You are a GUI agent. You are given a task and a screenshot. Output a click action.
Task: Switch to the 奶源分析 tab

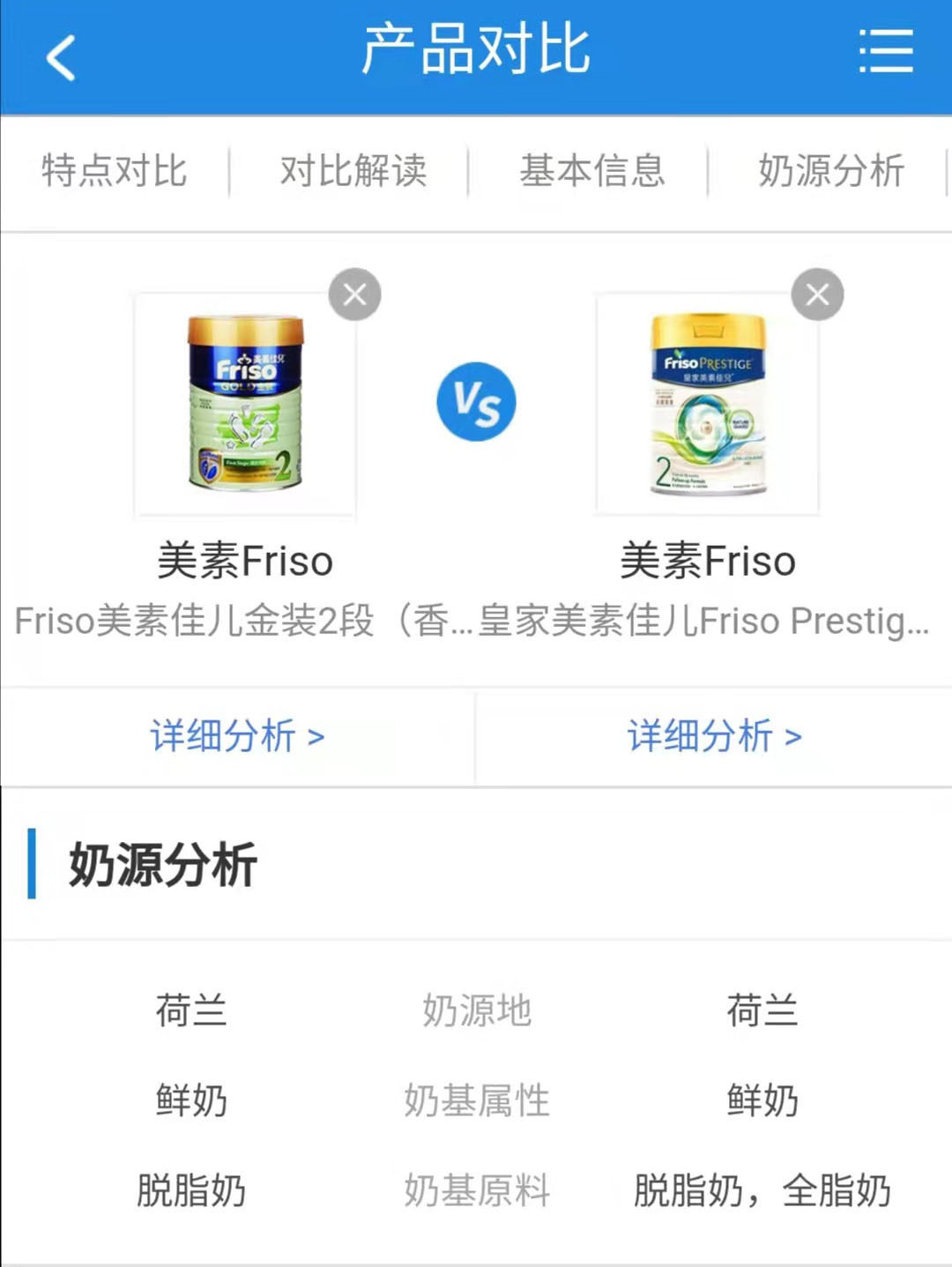(x=831, y=171)
